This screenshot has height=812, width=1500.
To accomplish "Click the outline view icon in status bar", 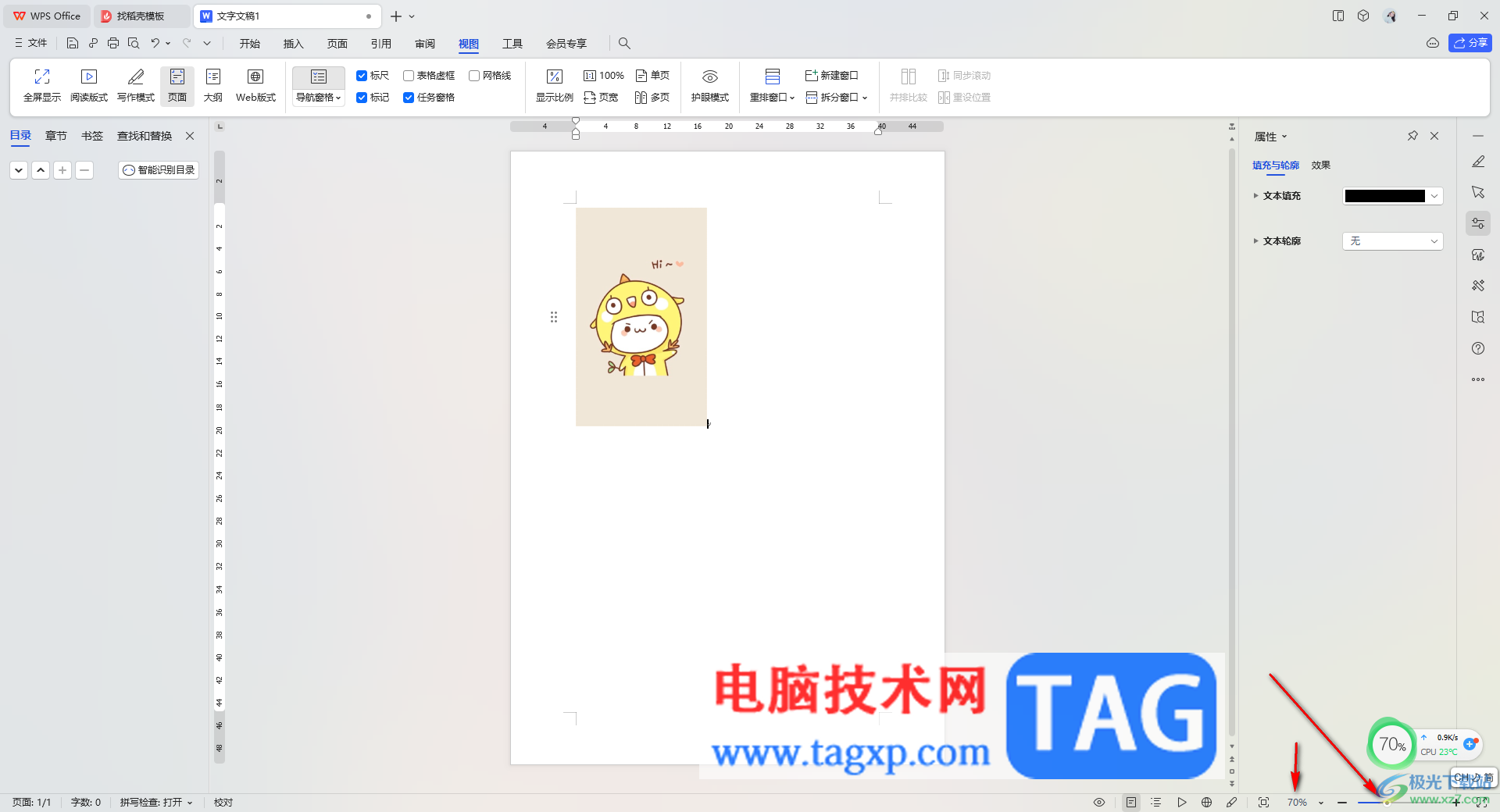I will 1156,803.
